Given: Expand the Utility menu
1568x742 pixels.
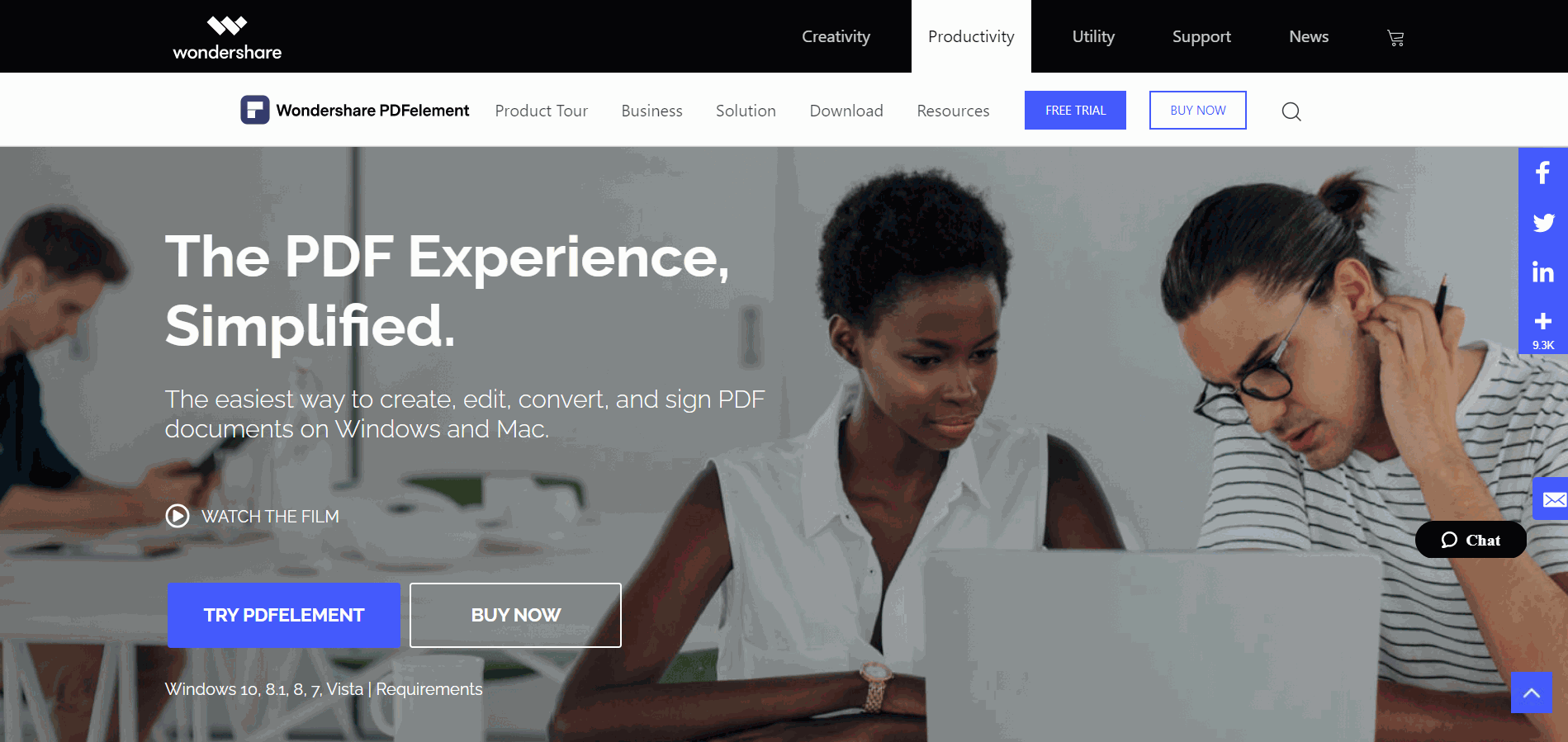Looking at the screenshot, I should (x=1093, y=36).
